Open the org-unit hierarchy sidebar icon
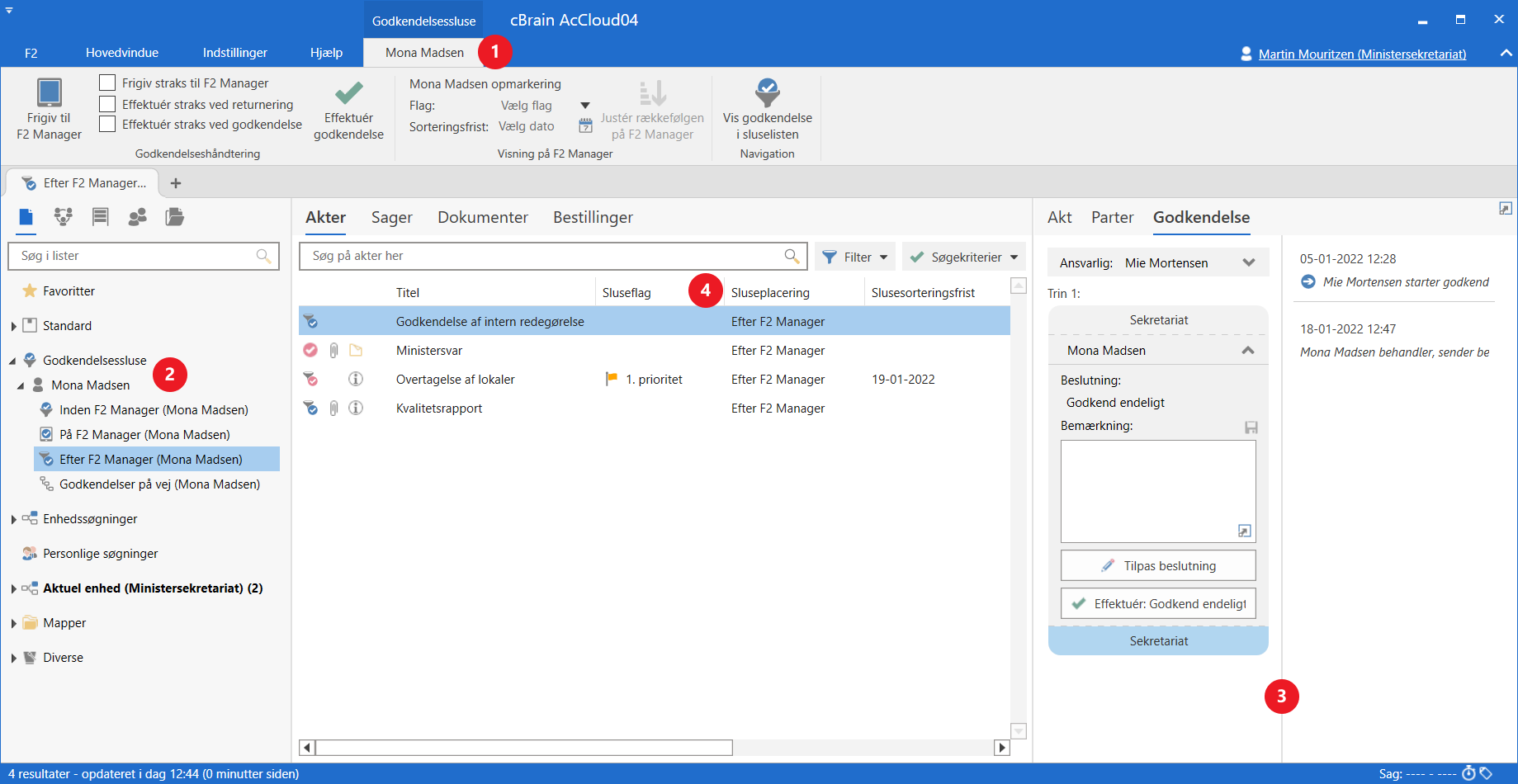The height and width of the screenshot is (784, 1518). click(x=63, y=217)
